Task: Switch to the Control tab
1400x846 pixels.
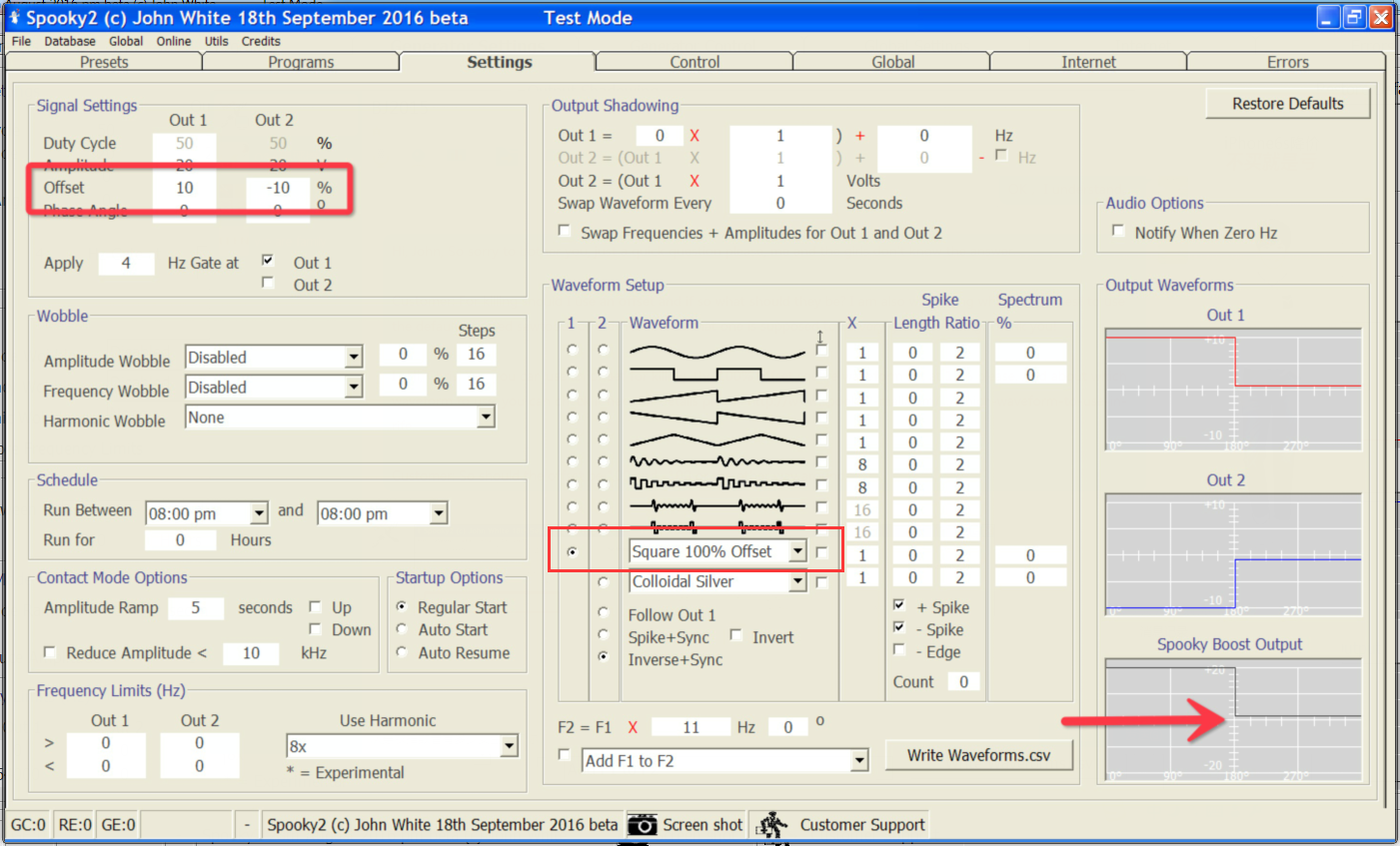Action: (695, 62)
